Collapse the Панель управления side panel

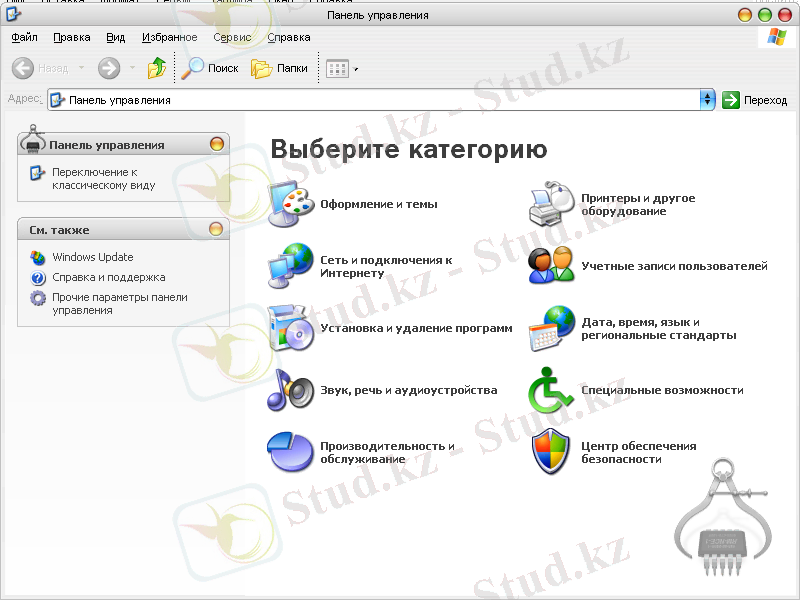[x=217, y=144]
